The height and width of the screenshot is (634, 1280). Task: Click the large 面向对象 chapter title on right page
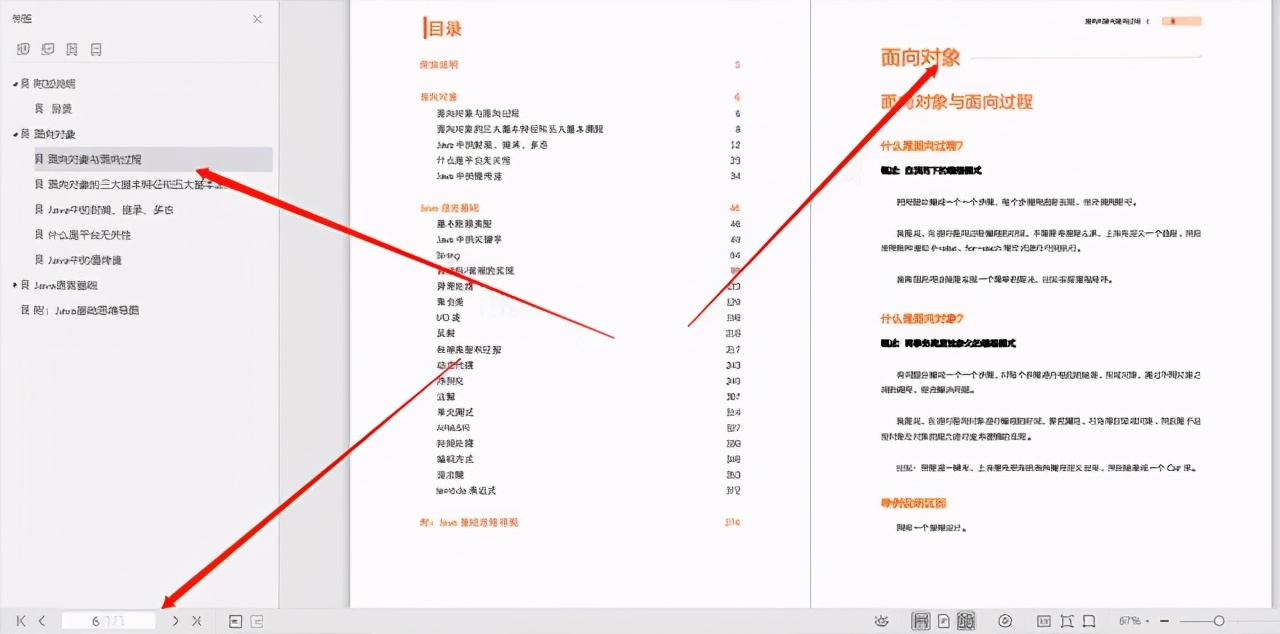coord(920,57)
